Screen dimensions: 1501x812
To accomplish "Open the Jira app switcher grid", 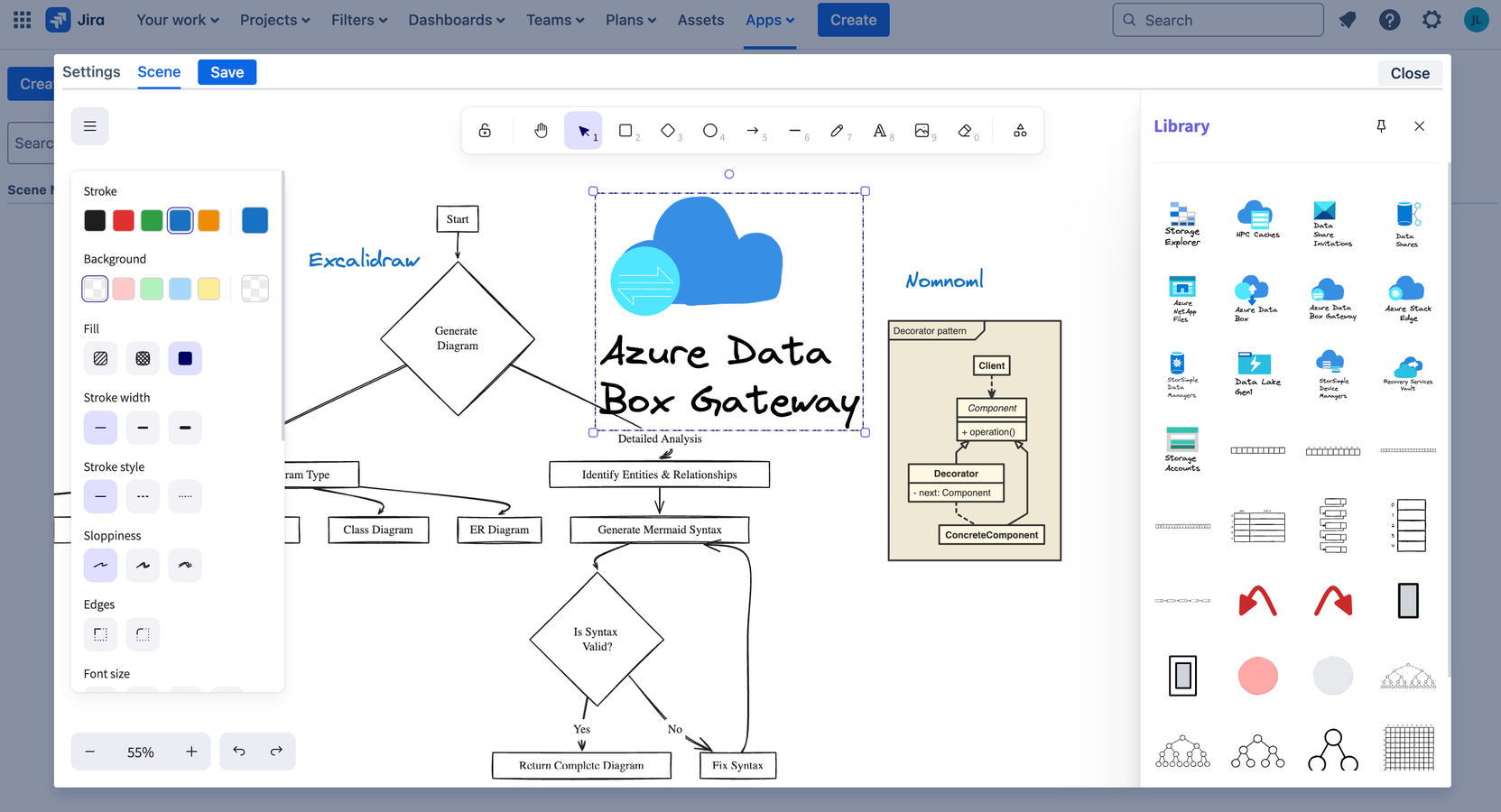I will [x=23, y=20].
